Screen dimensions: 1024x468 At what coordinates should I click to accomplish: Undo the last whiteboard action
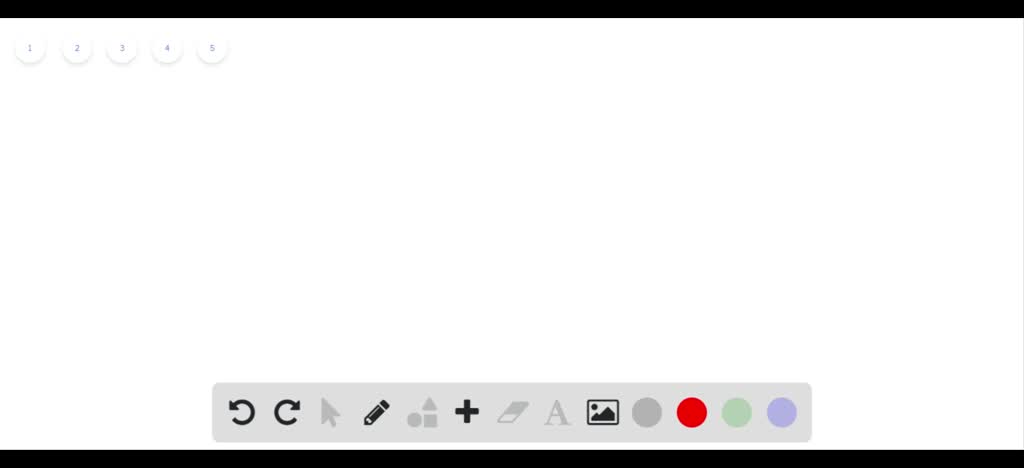coord(242,413)
